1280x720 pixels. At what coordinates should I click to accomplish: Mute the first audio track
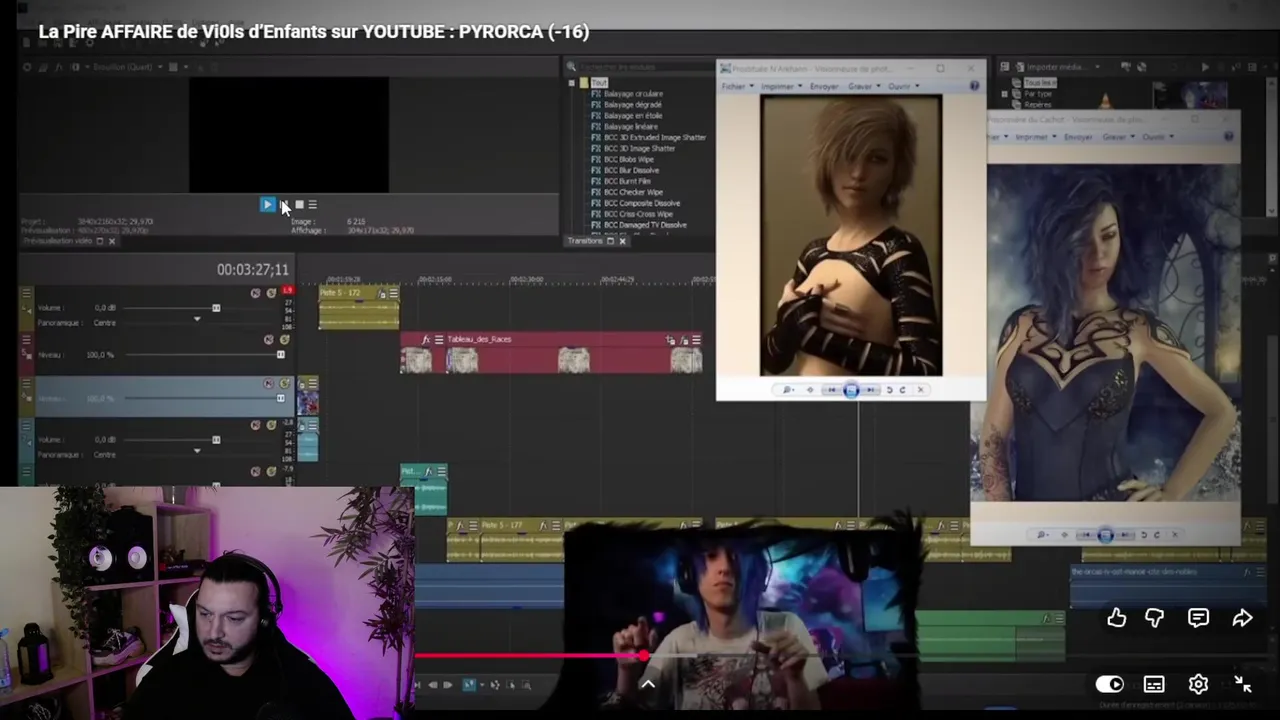255,293
